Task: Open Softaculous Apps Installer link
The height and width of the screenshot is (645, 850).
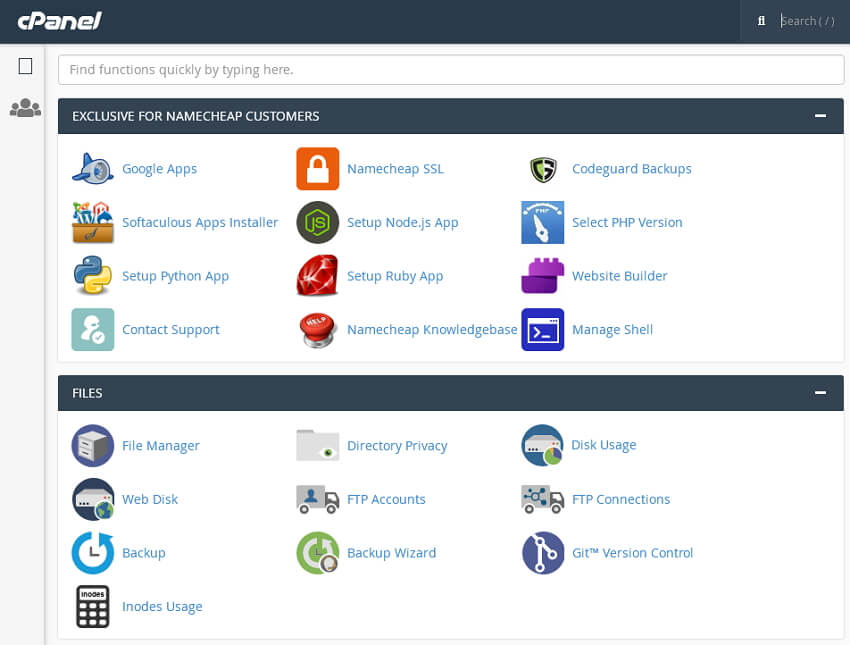Action: point(200,223)
